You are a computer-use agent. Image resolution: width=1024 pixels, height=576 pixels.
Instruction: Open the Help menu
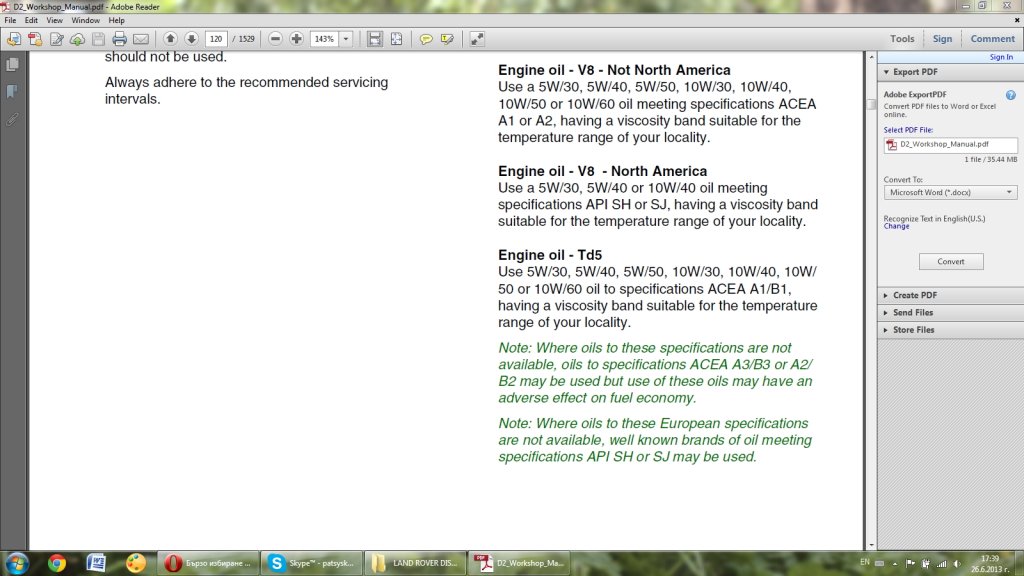[116, 20]
